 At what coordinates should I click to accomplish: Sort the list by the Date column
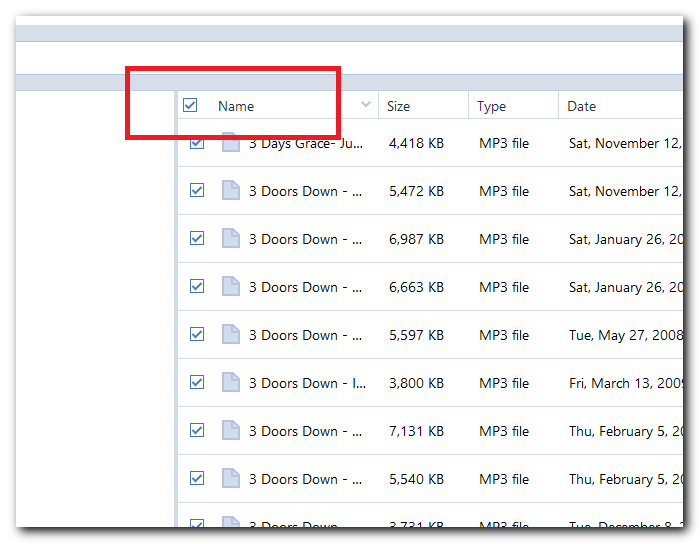click(x=581, y=106)
